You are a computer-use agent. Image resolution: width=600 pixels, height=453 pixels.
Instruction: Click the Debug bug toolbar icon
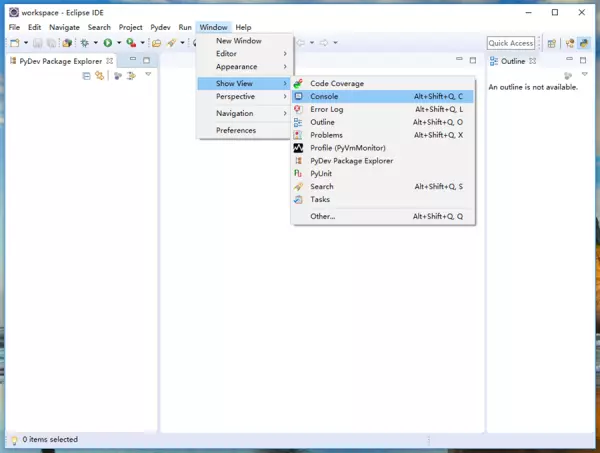pyautogui.click(x=85, y=43)
